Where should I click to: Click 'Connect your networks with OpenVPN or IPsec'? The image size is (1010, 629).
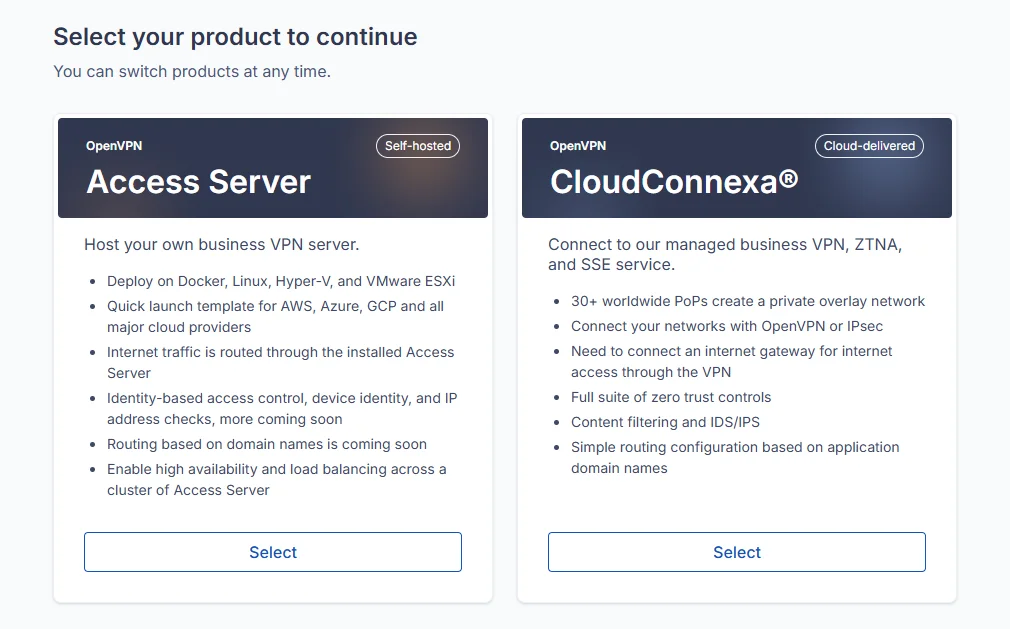pyautogui.click(x=727, y=326)
